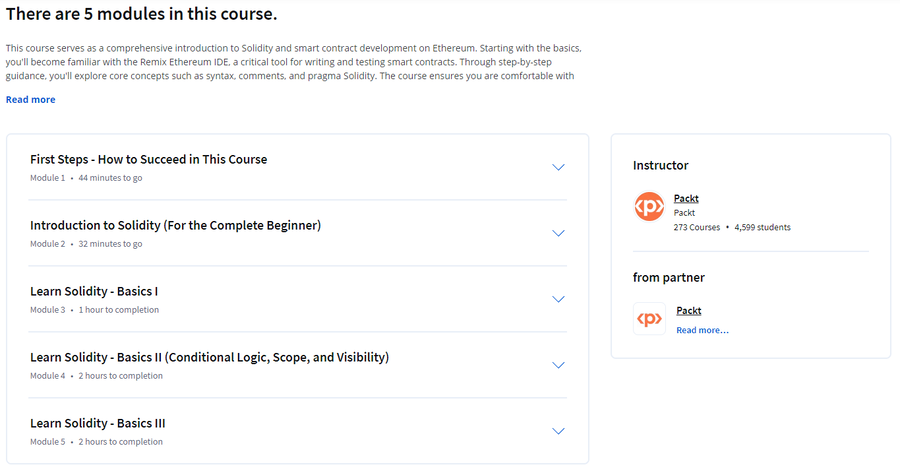Click the 273 Courses instructor stat
Screen dimensions: 900x475
696,227
